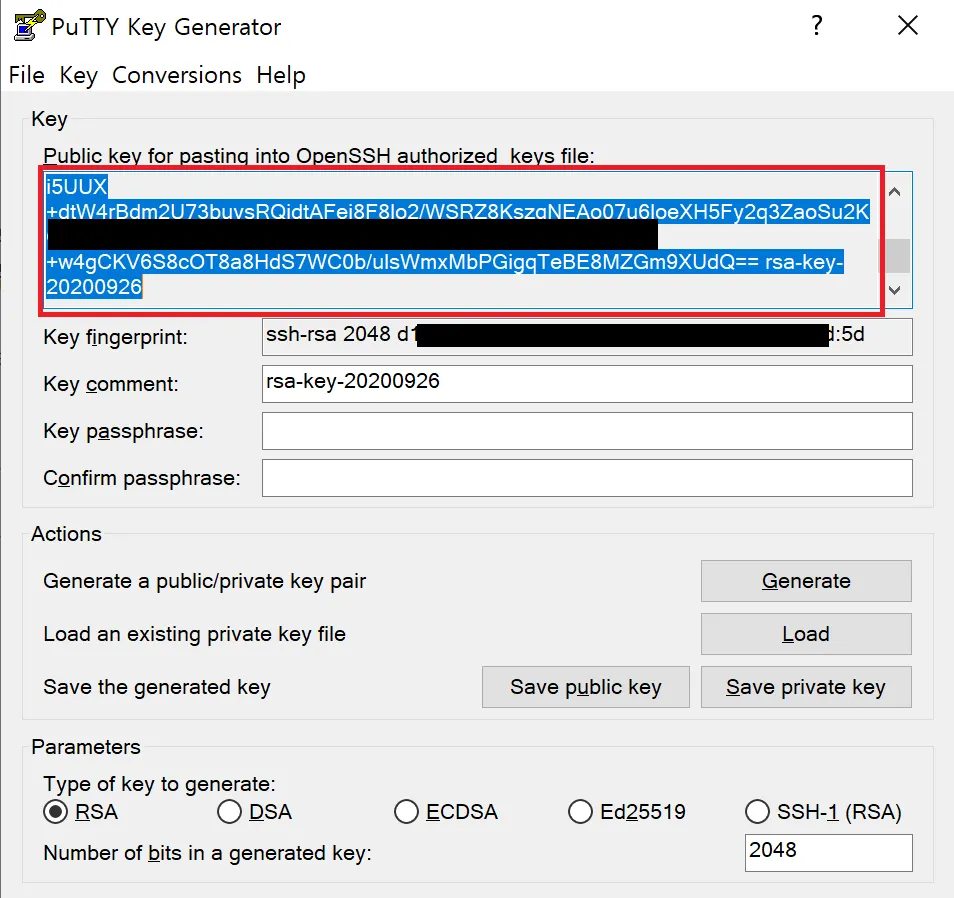Open the Help menu
Viewport: 954px width, 898px height.
(x=281, y=75)
